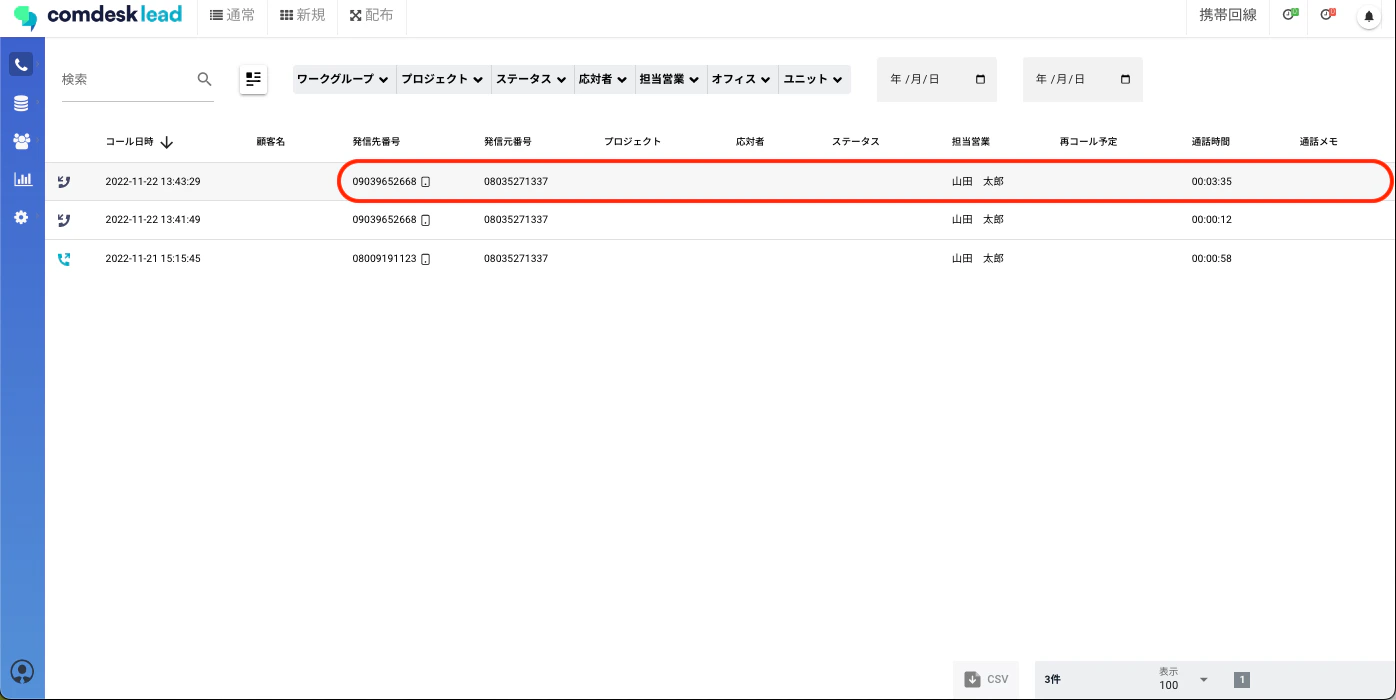1396x700 pixels.
Task: Open calendar picker in second date field
Action: [1126, 79]
